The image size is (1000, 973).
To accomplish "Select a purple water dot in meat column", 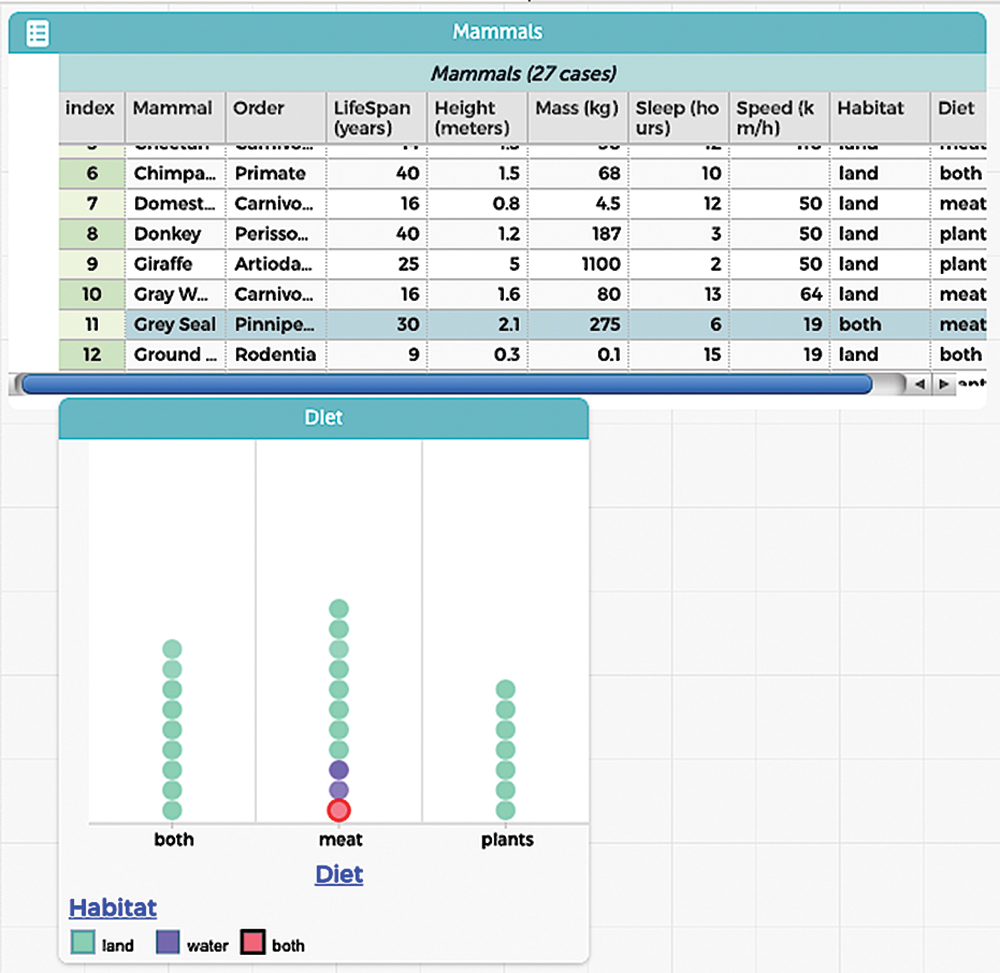I will pos(340,768).
